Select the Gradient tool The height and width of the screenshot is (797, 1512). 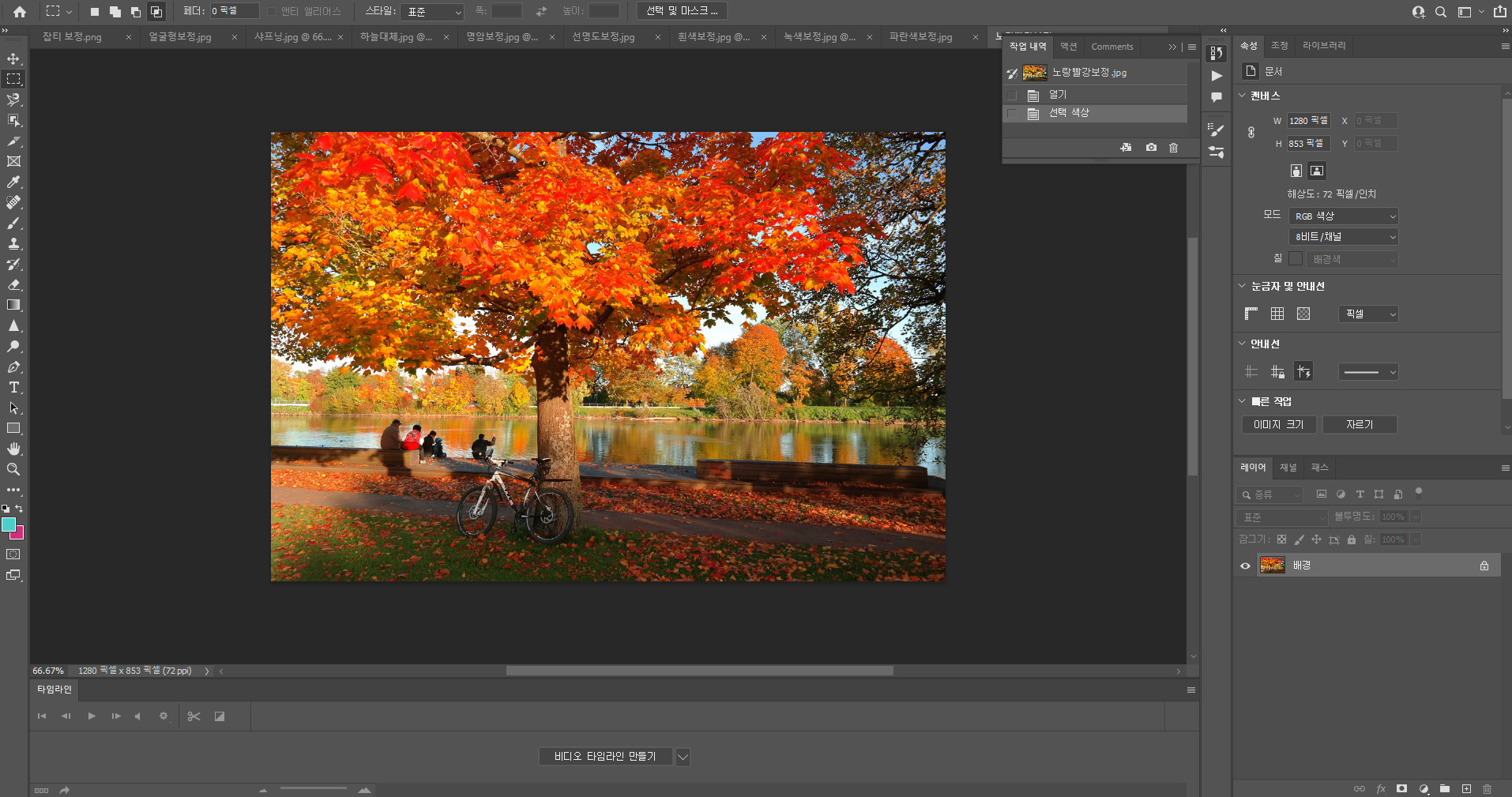click(x=13, y=305)
